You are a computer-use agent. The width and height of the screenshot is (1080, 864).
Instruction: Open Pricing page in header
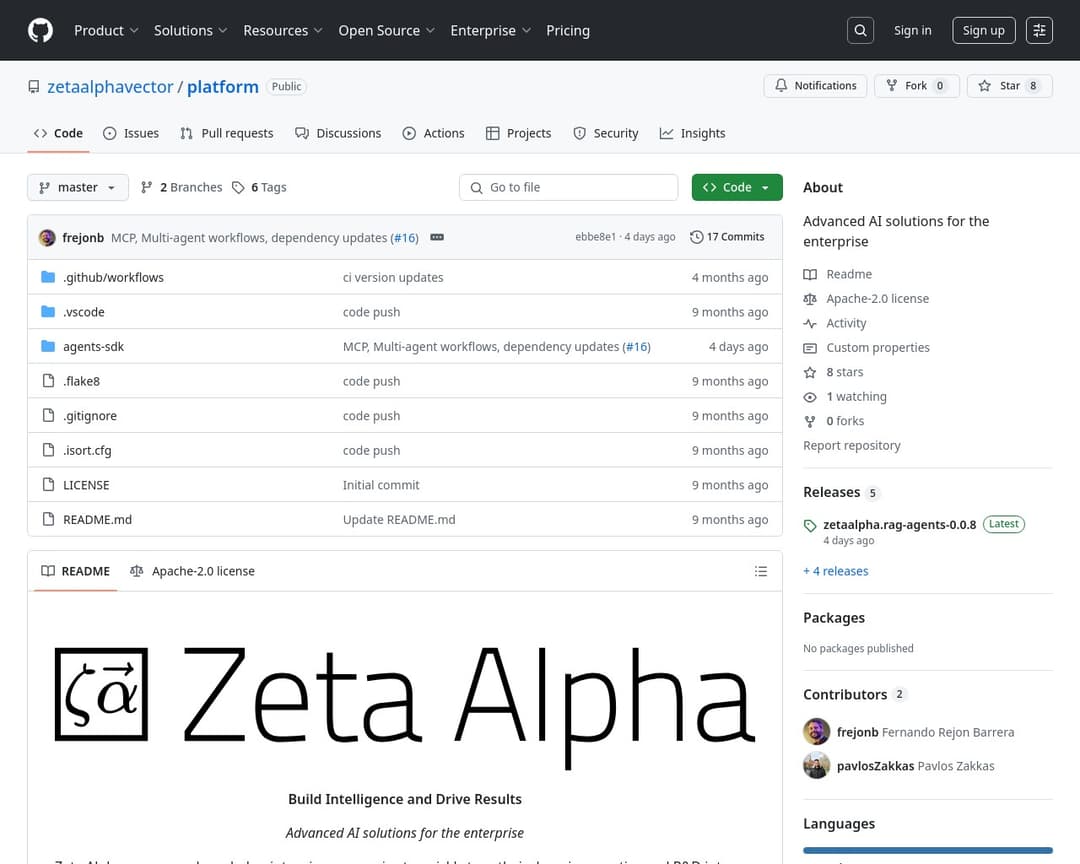point(568,30)
